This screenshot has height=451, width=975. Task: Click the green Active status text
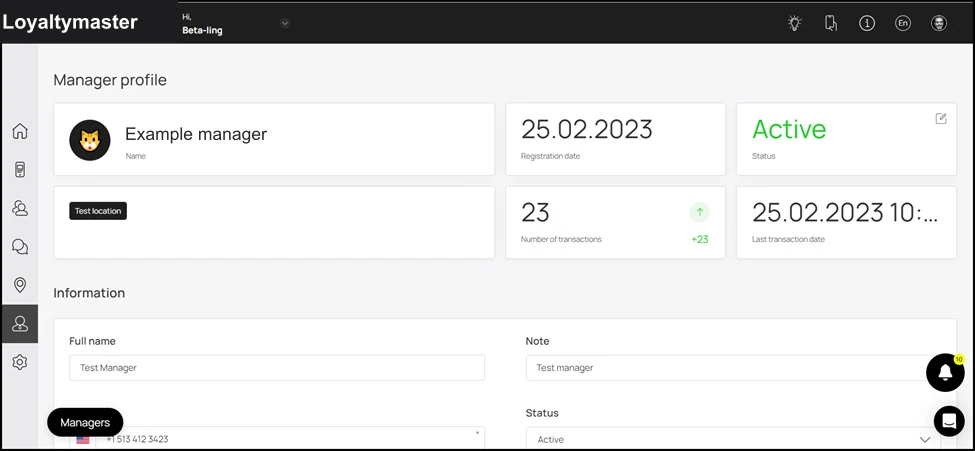tap(789, 129)
